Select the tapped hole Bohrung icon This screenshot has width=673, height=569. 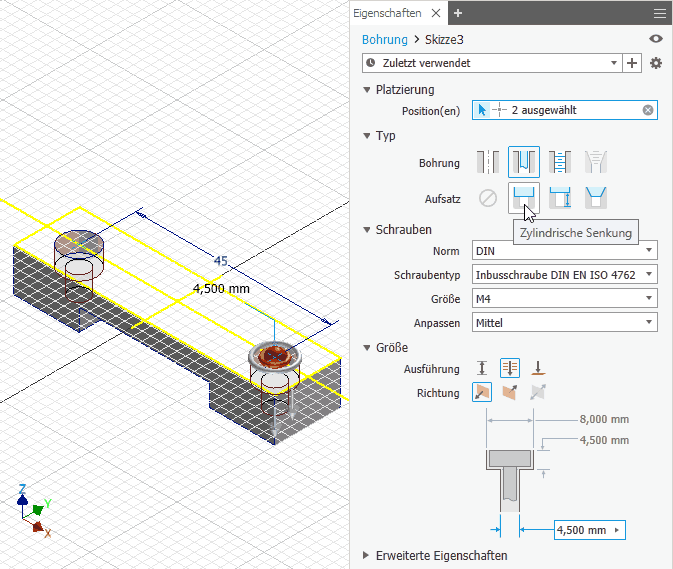click(560, 162)
